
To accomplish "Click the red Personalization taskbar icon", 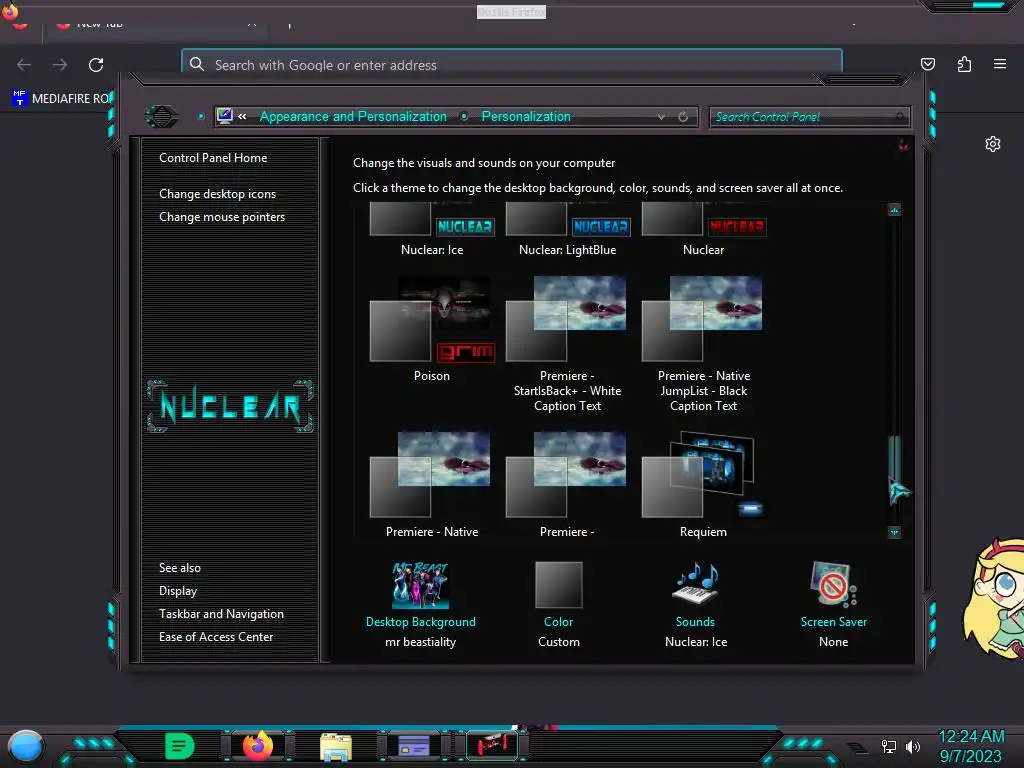I will pos(492,745).
